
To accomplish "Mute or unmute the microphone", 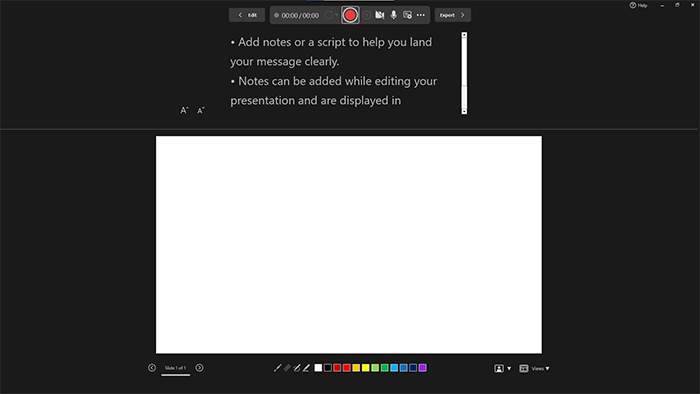I will tap(393, 15).
